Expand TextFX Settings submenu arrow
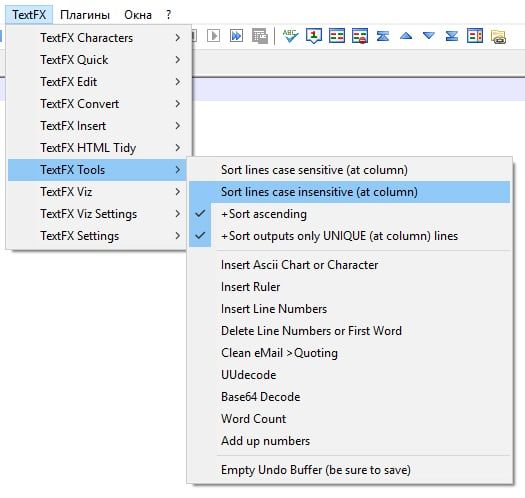 (x=178, y=236)
